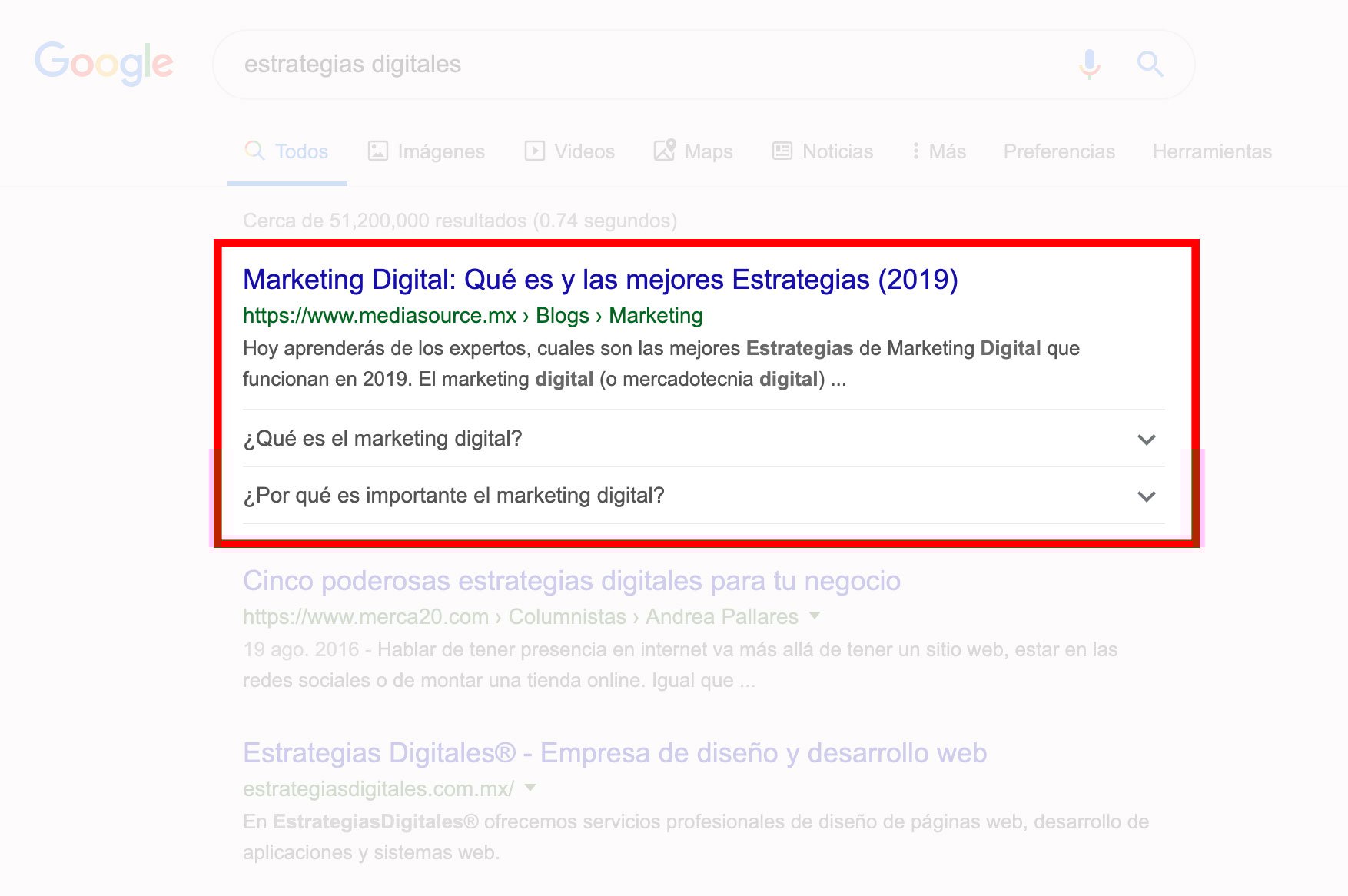Image resolution: width=1348 pixels, height=896 pixels.
Task: Click Herramientas
Action: tap(1212, 151)
